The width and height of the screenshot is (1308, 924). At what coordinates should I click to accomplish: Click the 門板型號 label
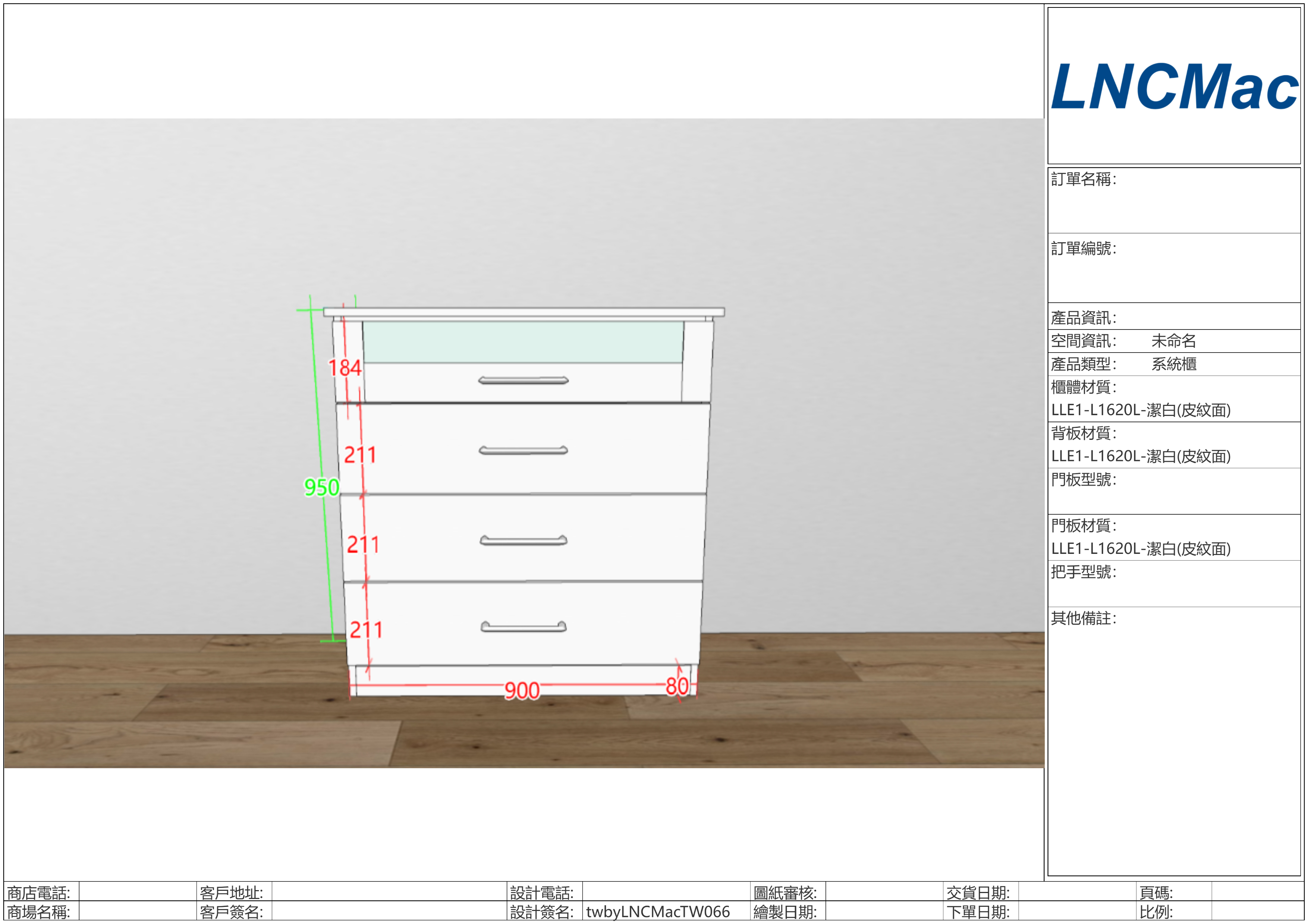pos(1084,479)
